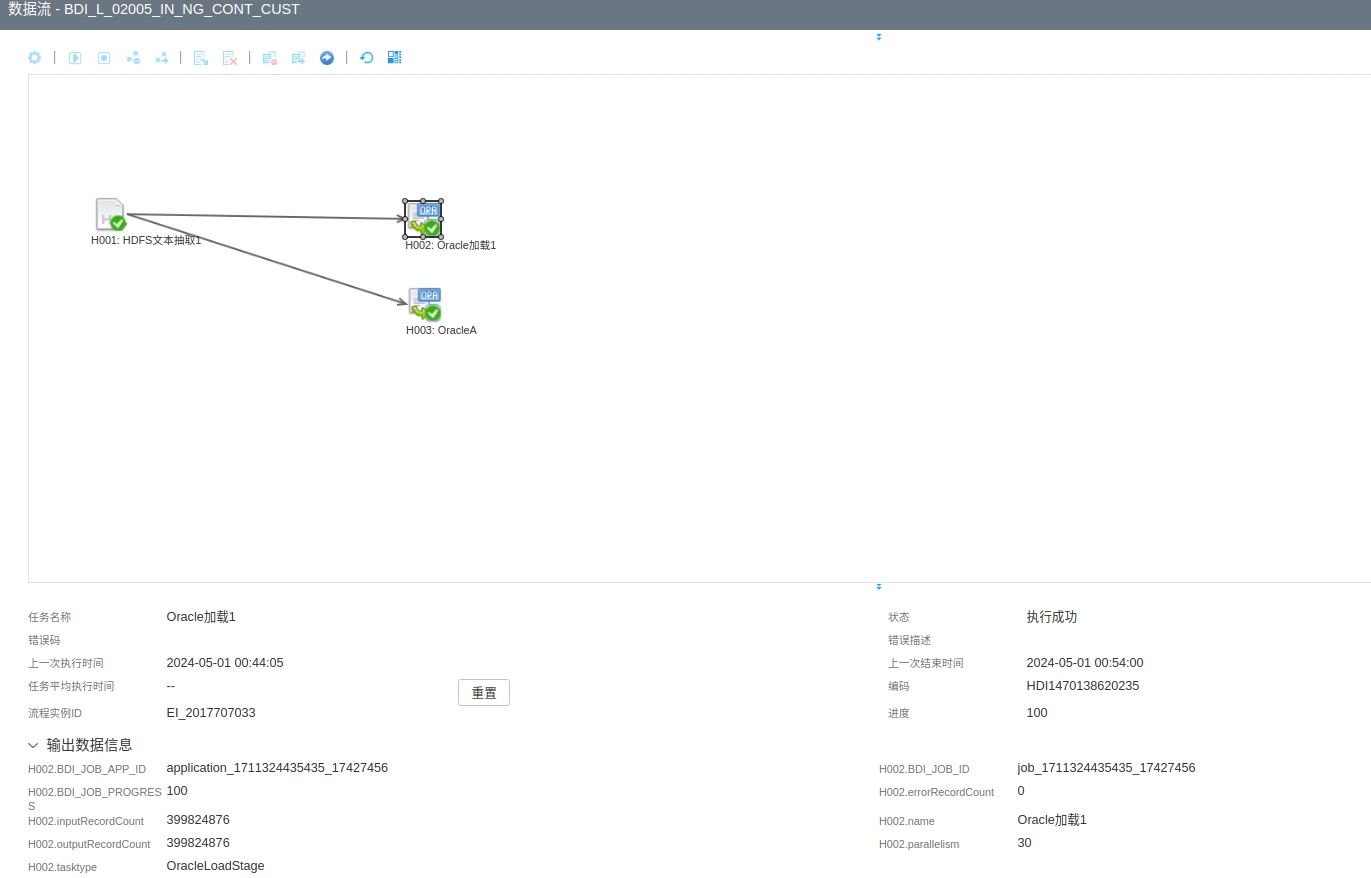Click the instance ID EI_2017707033
1371x878 pixels.
(x=211, y=713)
